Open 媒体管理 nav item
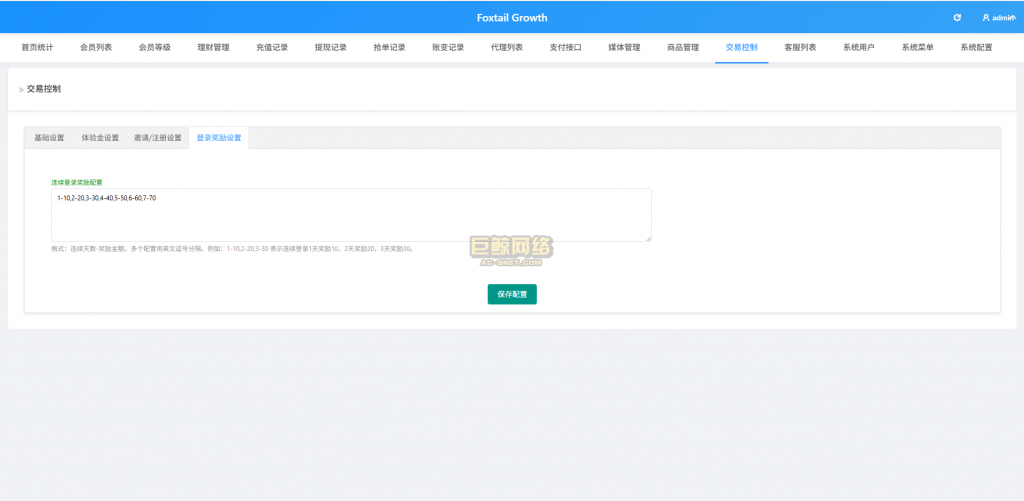Viewport: 1024px width, 501px height. click(624, 48)
